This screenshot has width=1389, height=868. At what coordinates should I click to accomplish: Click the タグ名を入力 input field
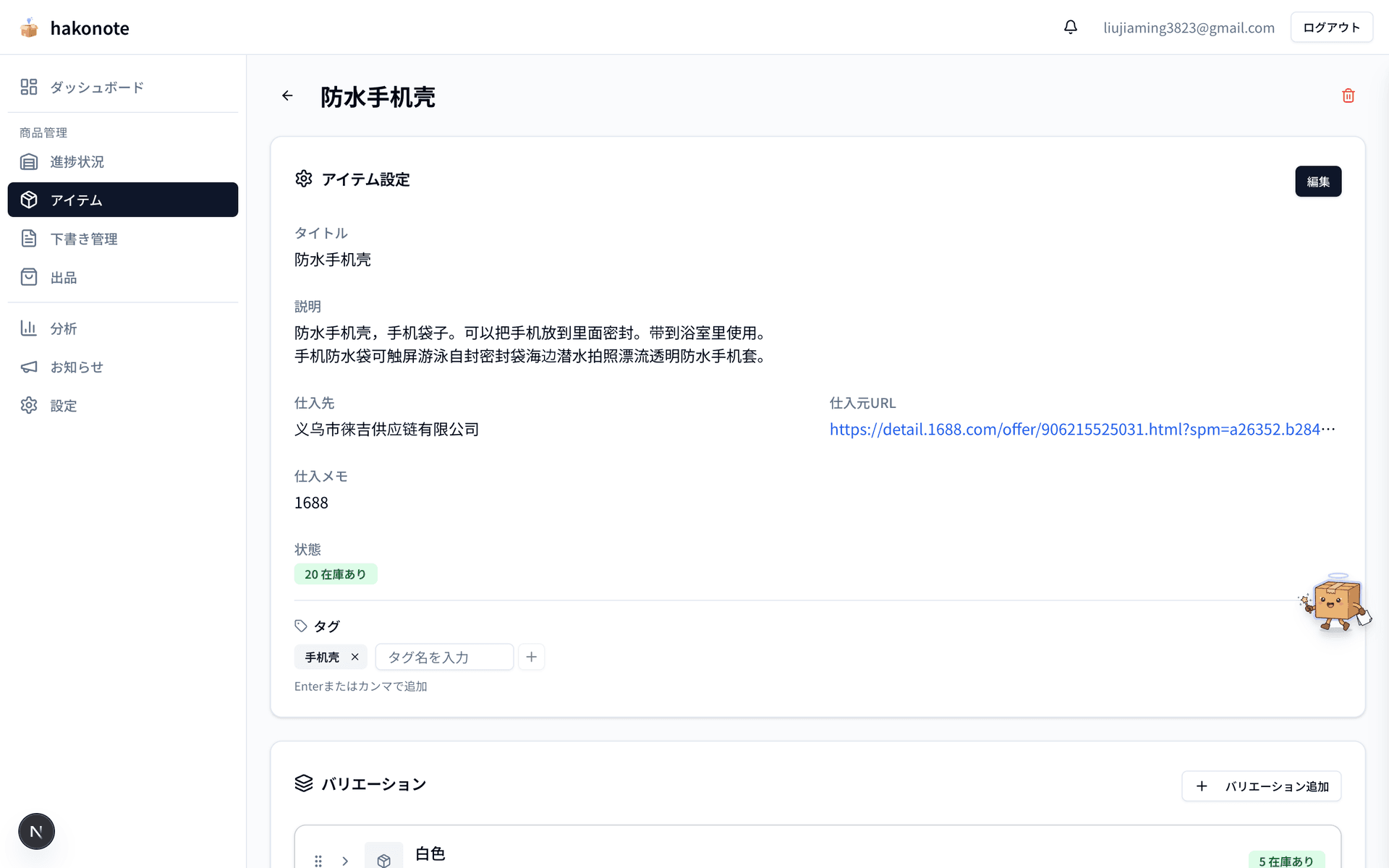coord(443,656)
